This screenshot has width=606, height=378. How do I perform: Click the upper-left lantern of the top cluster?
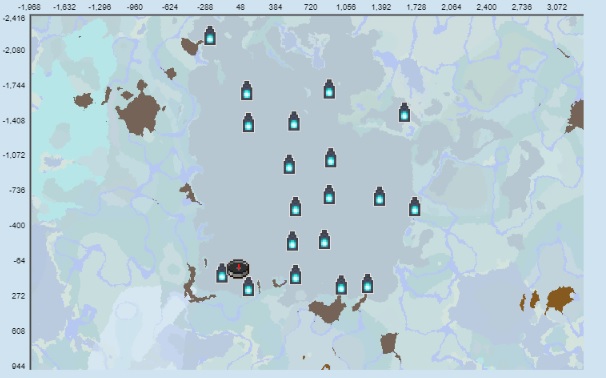click(x=247, y=91)
